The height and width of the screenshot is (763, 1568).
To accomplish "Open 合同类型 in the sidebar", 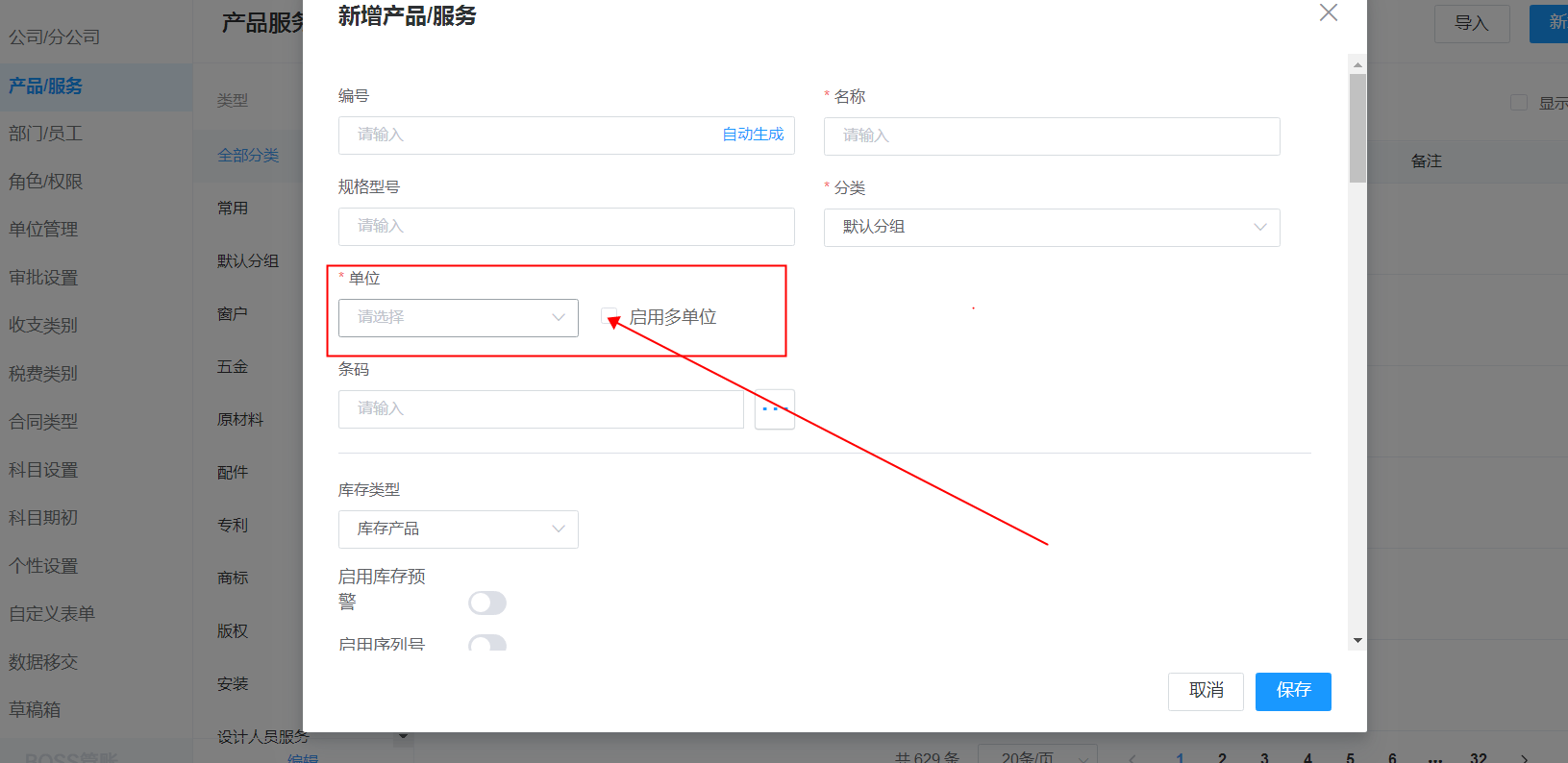I will [43, 422].
